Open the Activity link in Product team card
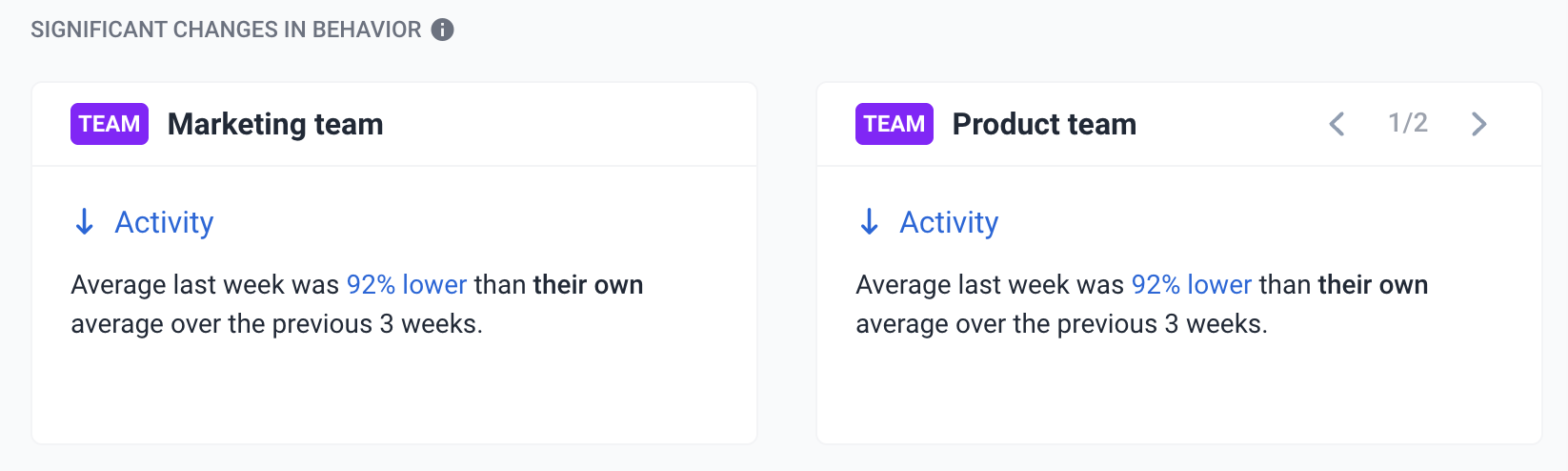 tap(949, 222)
